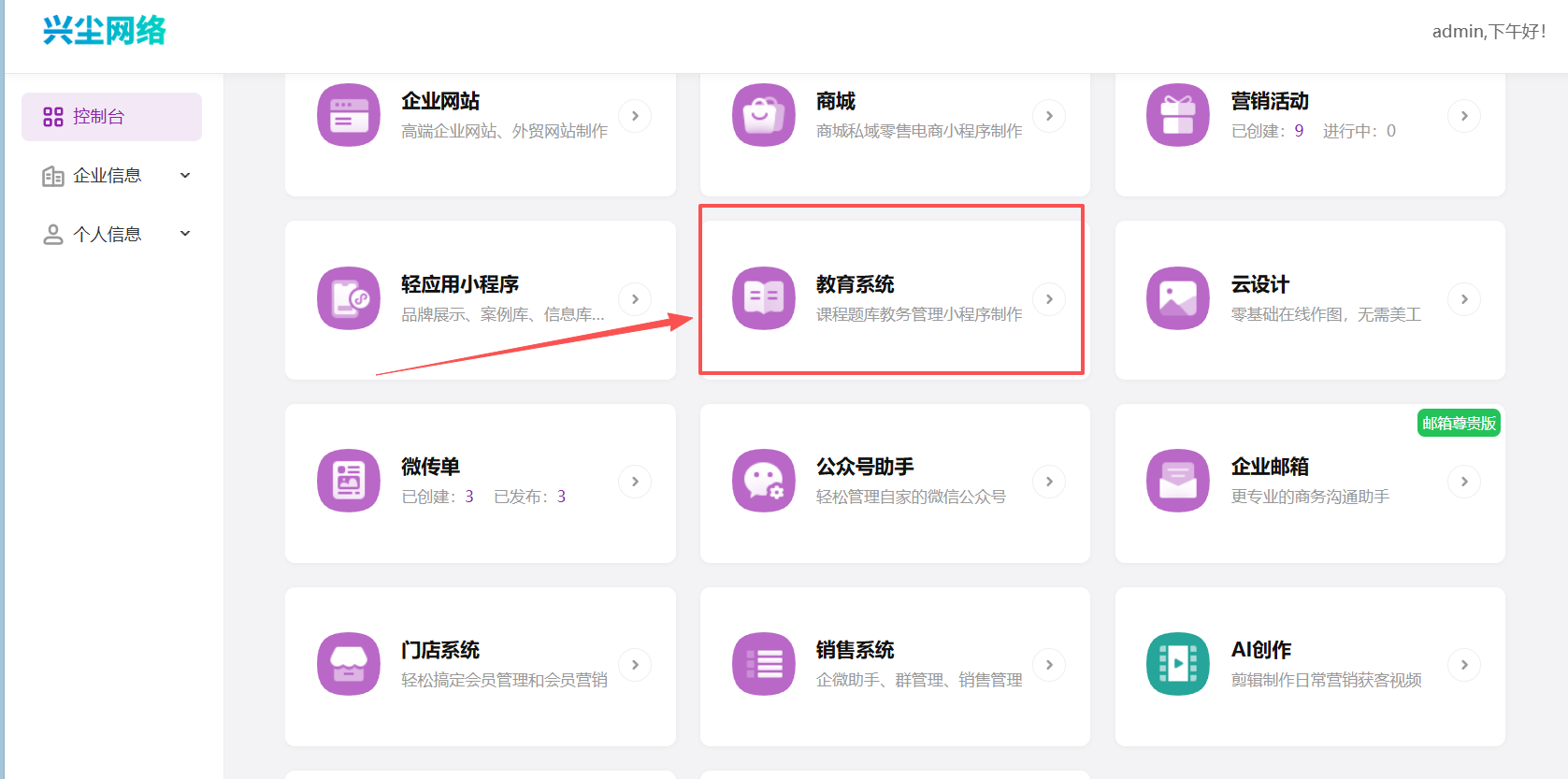Viewport: 1568px width, 779px height.
Task: Open the 商城 shopping bag icon
Action: tap(764, 116)
